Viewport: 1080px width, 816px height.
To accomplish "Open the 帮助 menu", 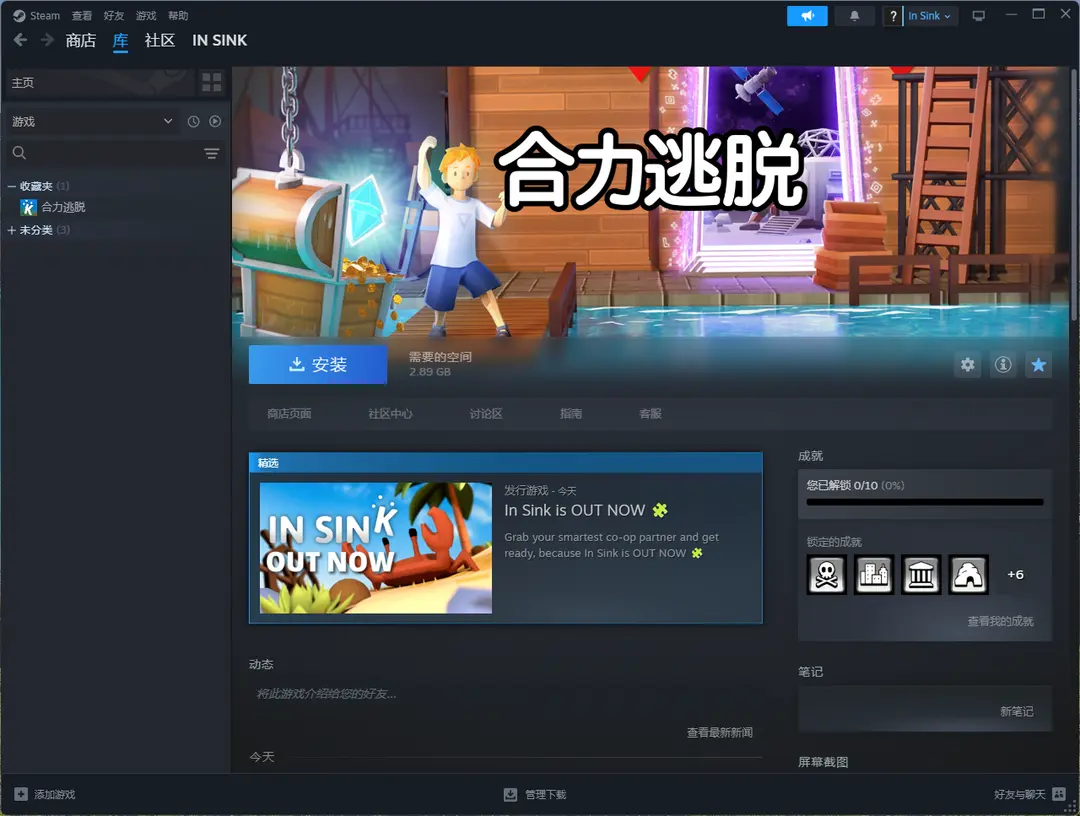I will click(x=178, y=15).
